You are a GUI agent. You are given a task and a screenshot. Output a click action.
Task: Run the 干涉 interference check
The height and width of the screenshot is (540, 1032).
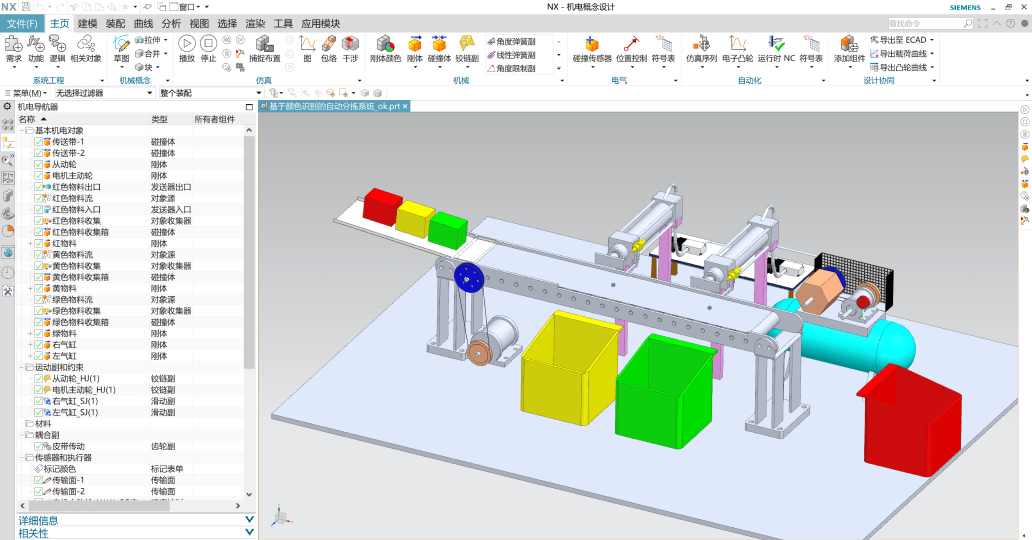coord(350,49)
